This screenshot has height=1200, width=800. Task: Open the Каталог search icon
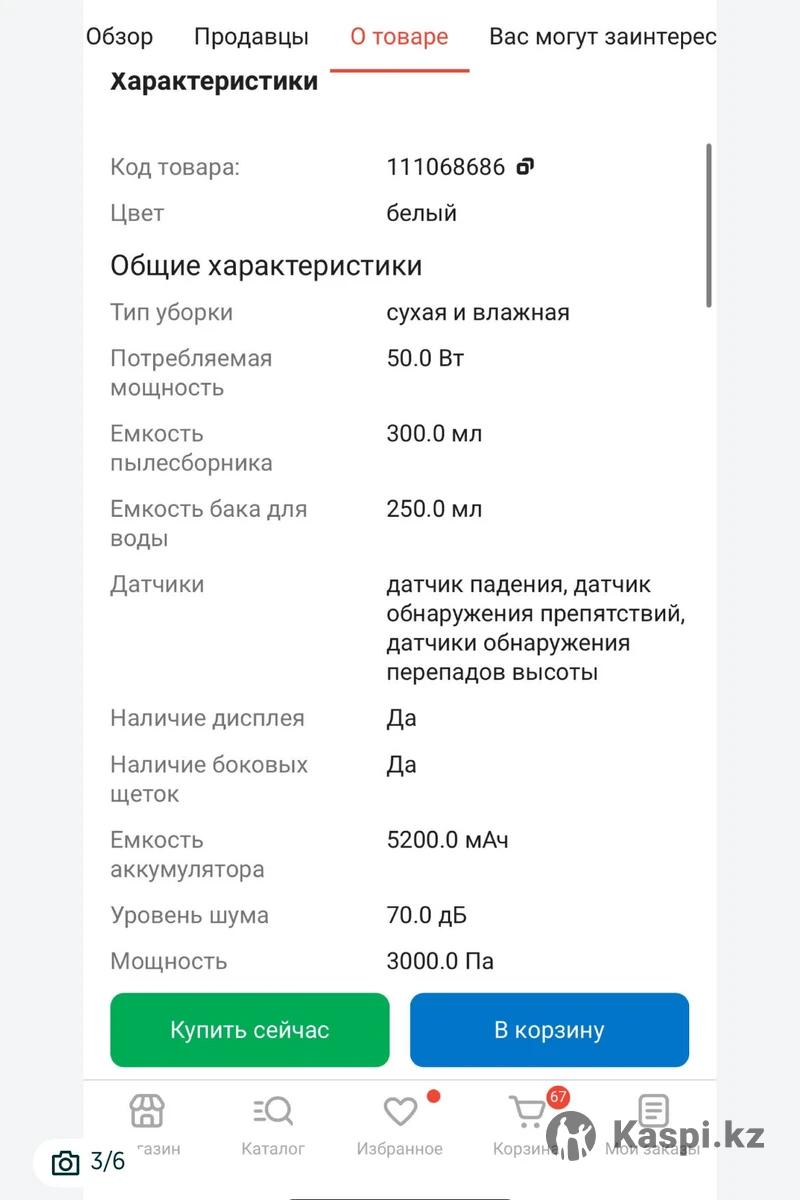[273, 1111]
